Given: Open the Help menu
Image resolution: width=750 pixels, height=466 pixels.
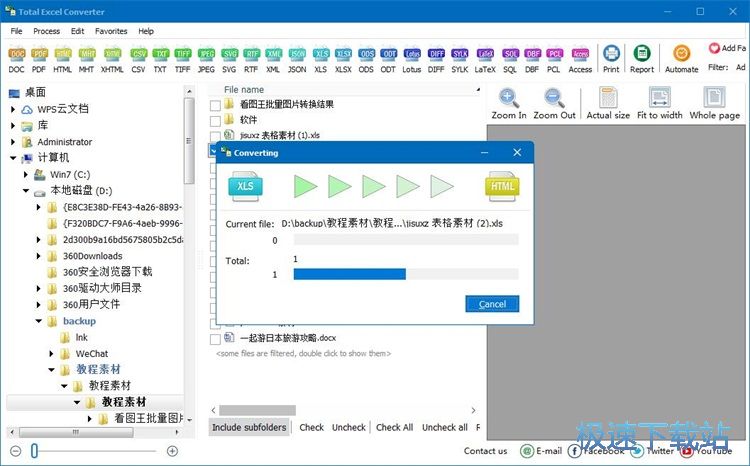Looking at the screenshot, I should pyautogui.click(x=146, y=31).
